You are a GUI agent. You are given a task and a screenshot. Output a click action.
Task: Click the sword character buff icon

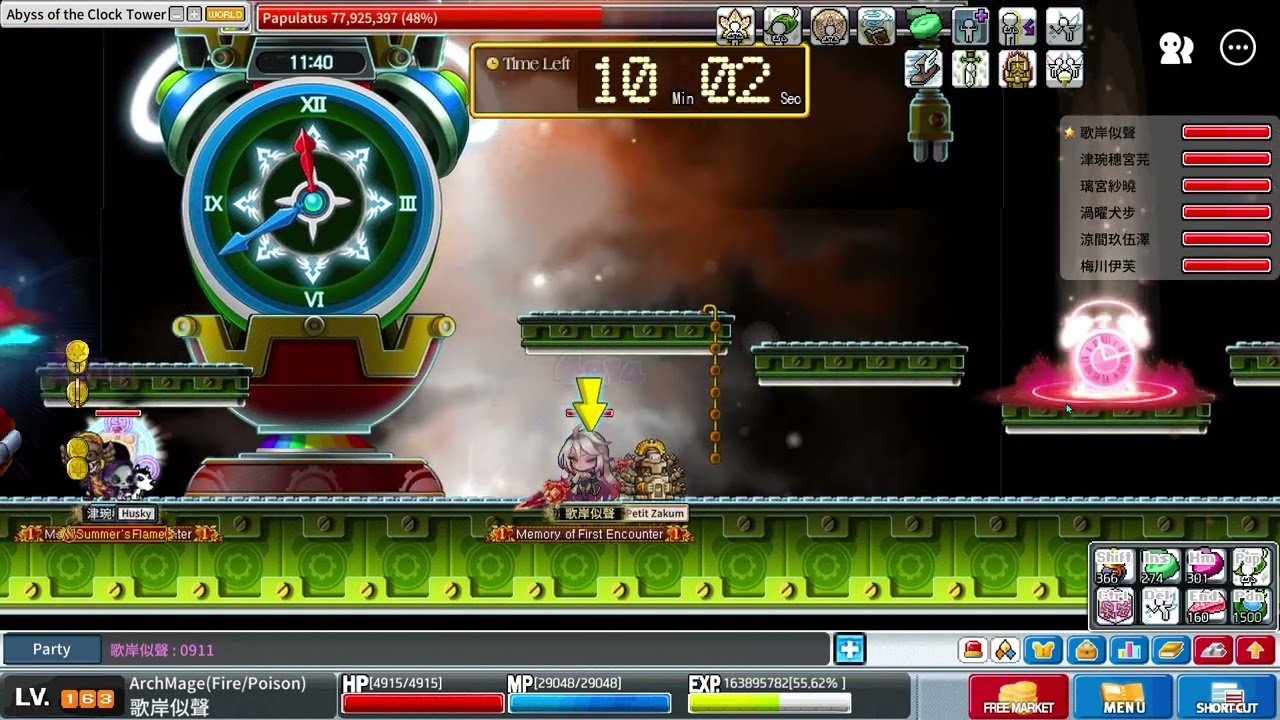click(970, 69)
